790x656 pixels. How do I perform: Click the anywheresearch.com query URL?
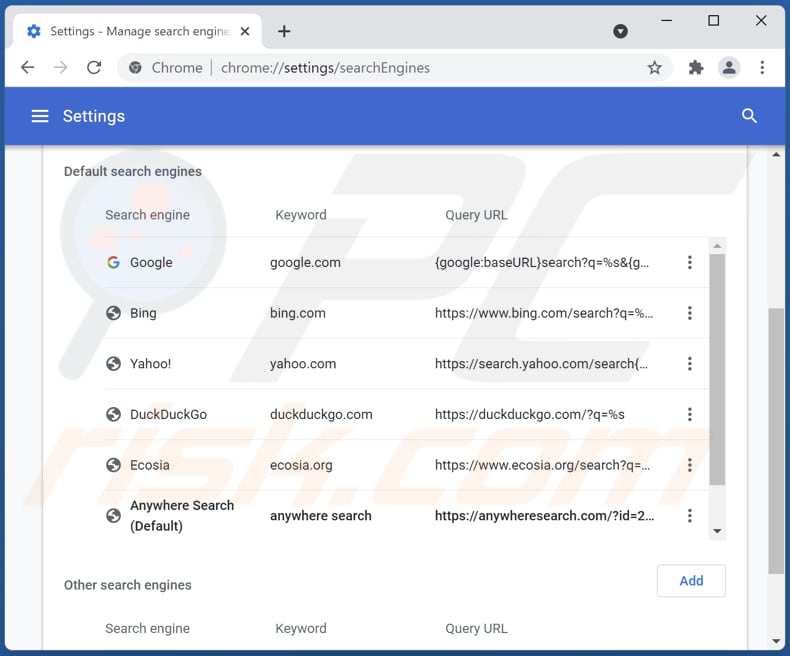tap(545, 516)
